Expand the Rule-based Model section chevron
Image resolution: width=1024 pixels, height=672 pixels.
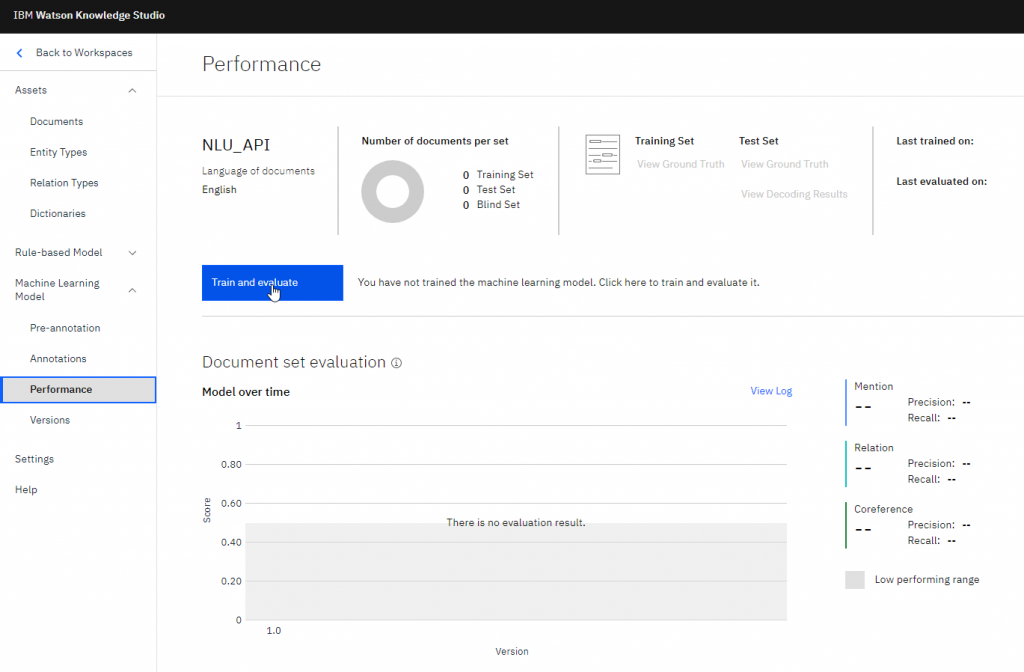[x=133, y=253]
